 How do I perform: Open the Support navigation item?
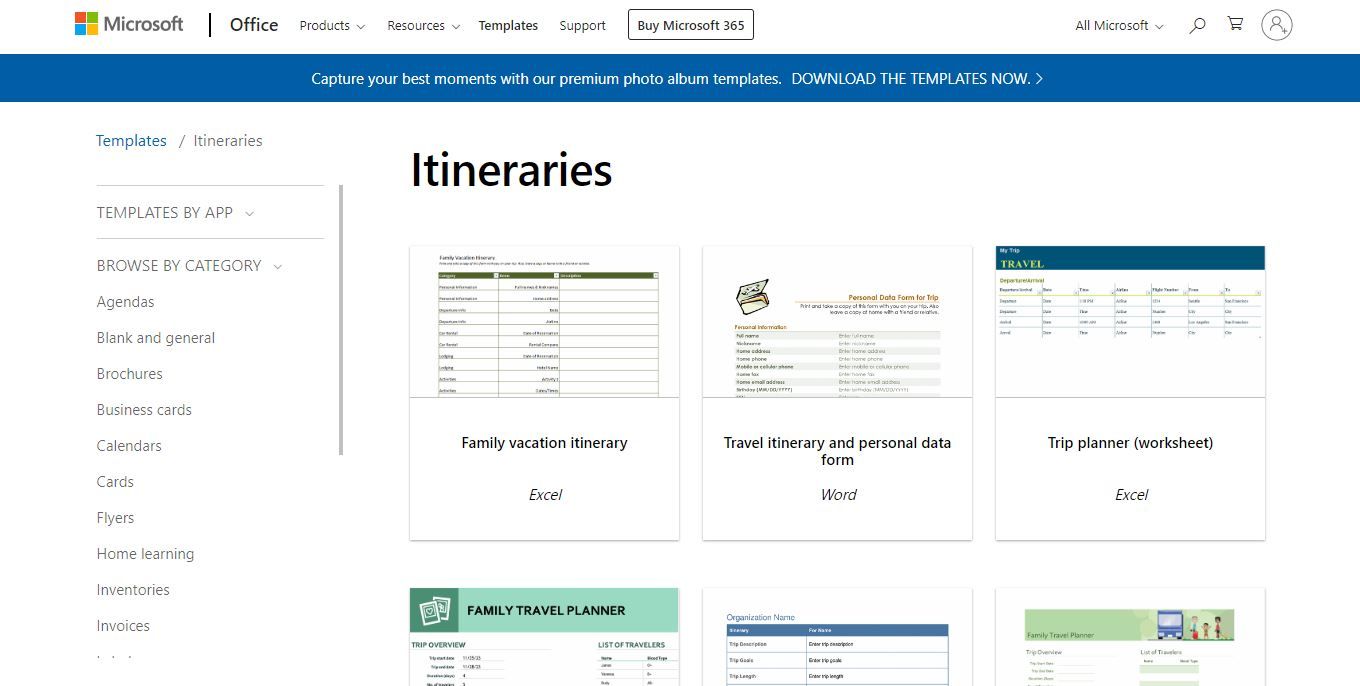click(x=583, y=26)
